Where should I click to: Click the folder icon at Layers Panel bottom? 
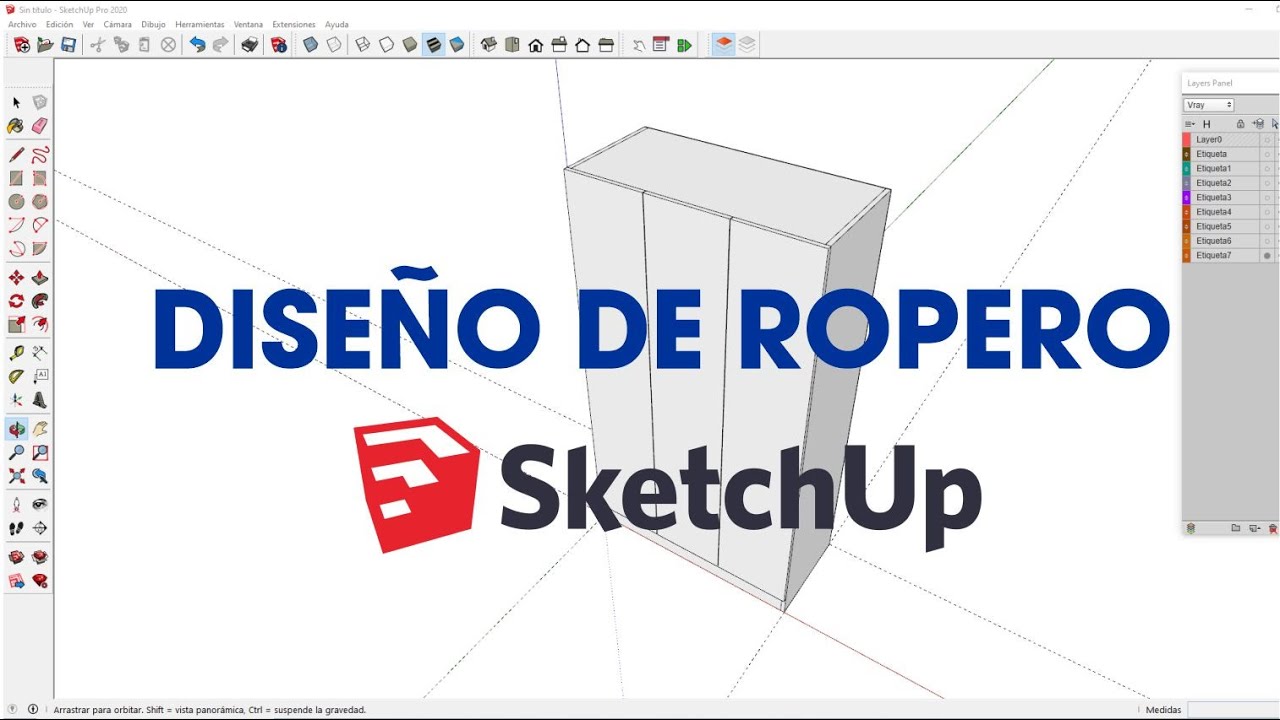pos(1236,528)
